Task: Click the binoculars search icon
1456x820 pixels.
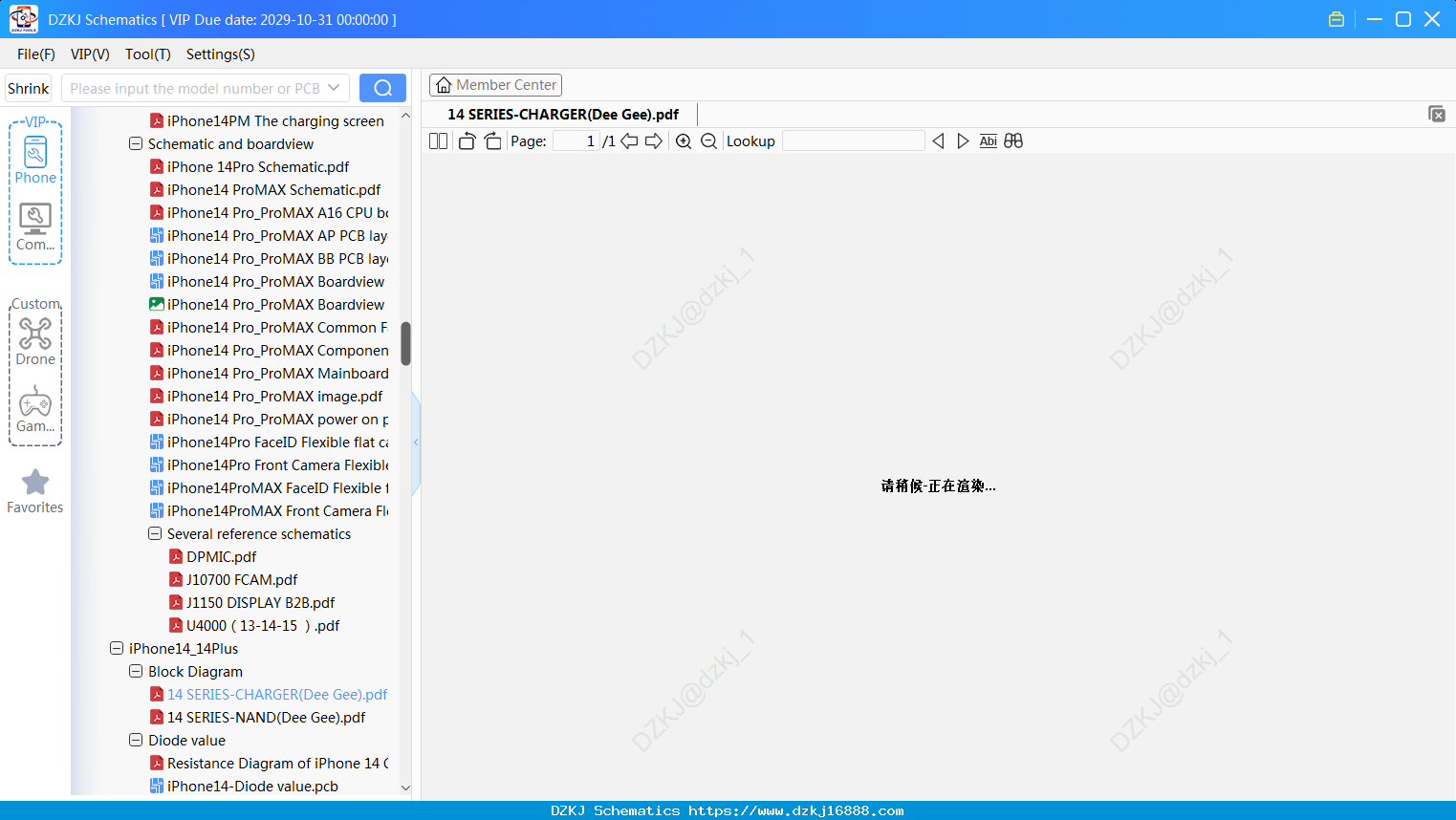Action: 1013,141
